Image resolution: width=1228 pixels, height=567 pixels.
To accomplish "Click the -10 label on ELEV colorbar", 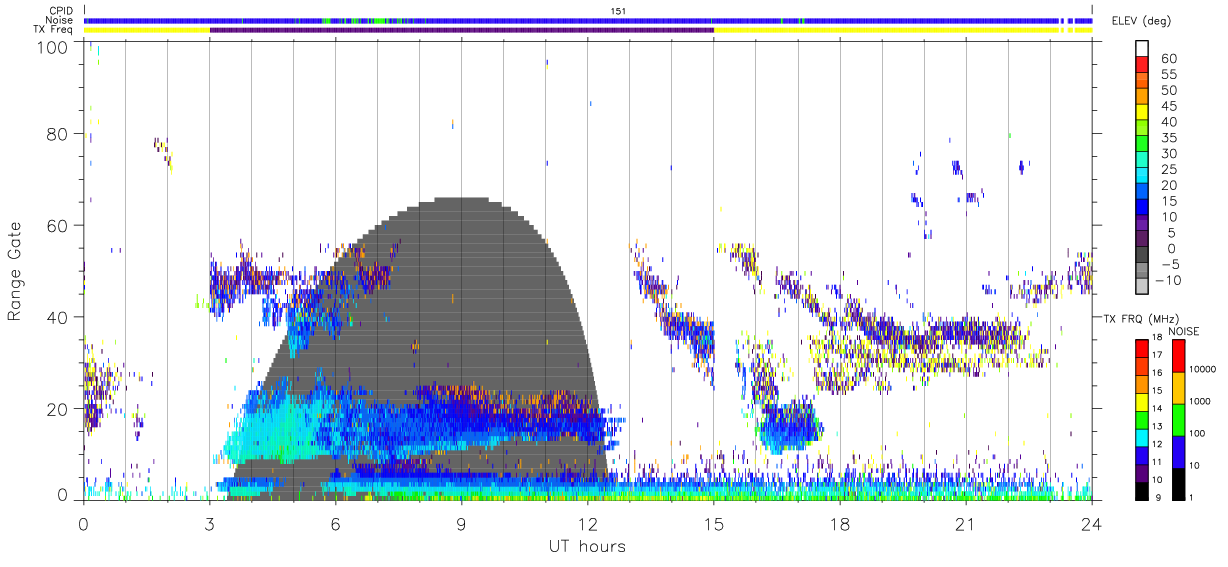I will coord(1168,281).
